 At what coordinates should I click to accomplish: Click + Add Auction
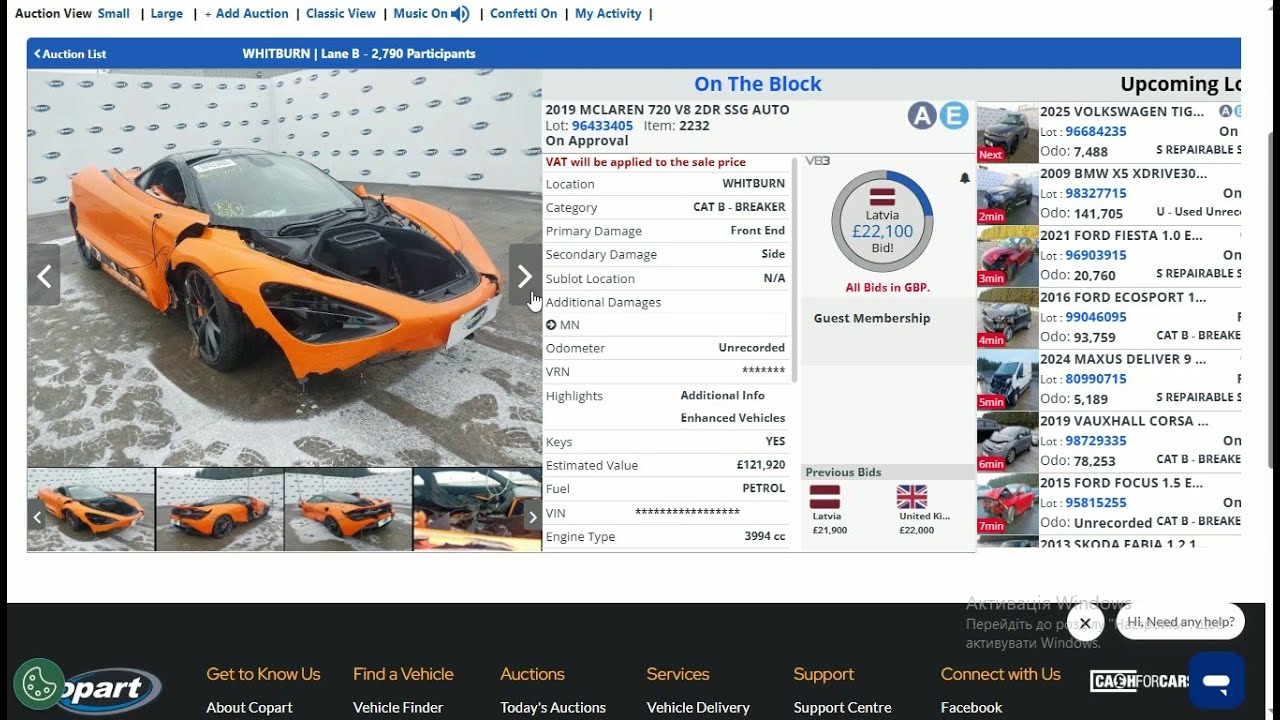click(x=246, y=14)
